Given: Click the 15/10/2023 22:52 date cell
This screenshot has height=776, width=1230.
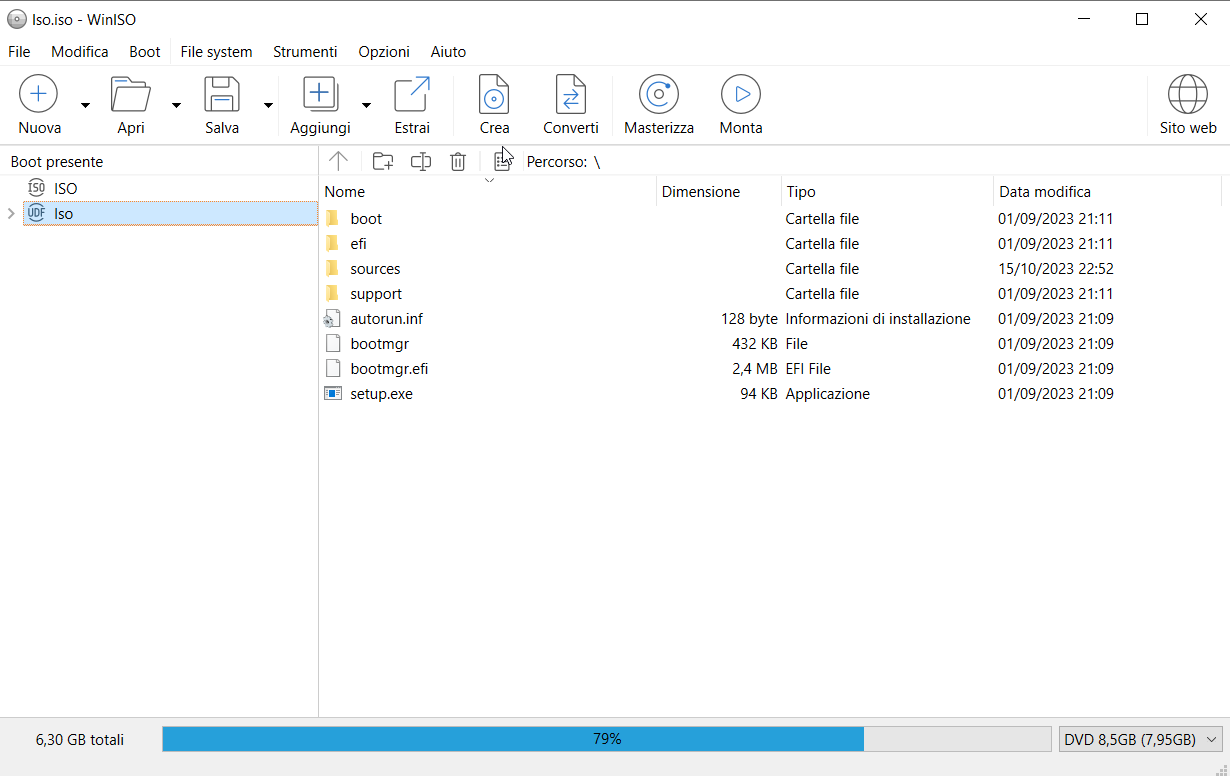Looking at the screenshot, I should tap(1056, 268).
